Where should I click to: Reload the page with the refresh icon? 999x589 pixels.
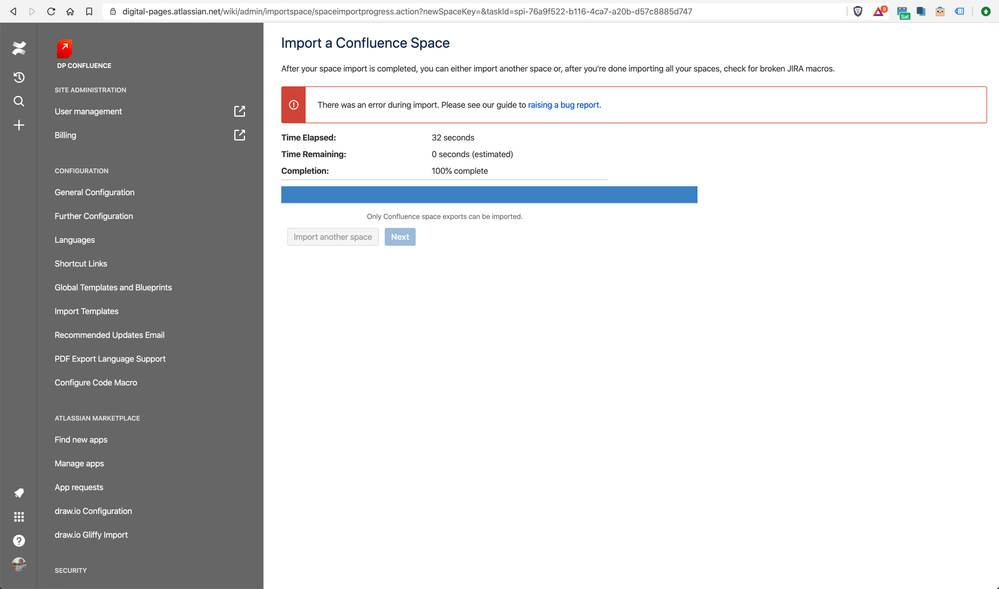pyautogui.click(x=51, y=11)
